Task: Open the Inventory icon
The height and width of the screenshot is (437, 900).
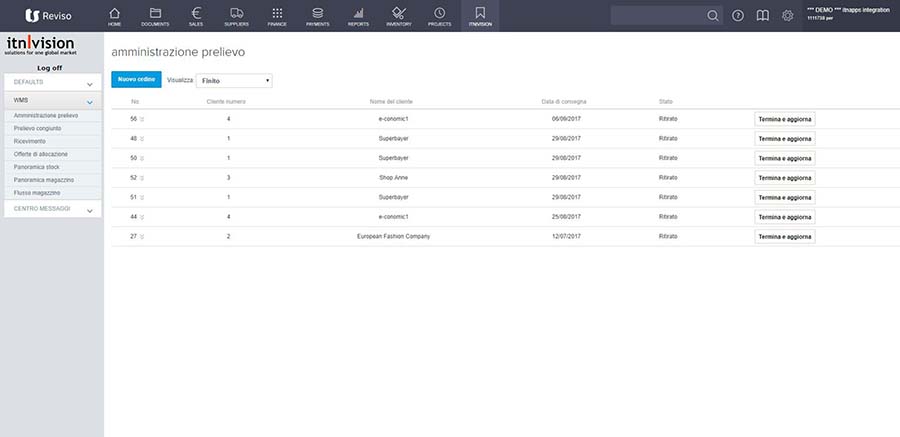Action: point(399,15)
